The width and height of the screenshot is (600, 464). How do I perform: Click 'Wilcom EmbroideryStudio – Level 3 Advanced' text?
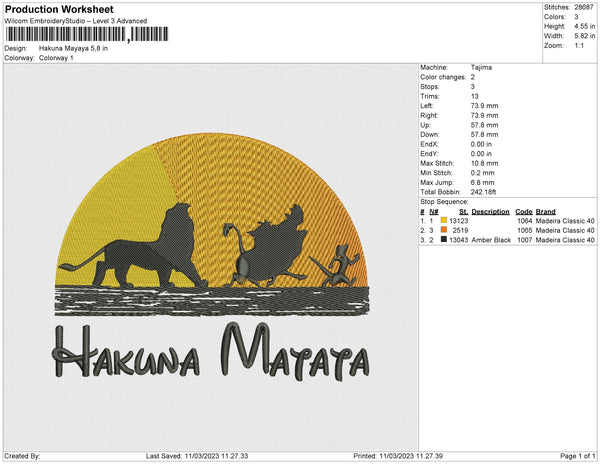coord(76,21)
